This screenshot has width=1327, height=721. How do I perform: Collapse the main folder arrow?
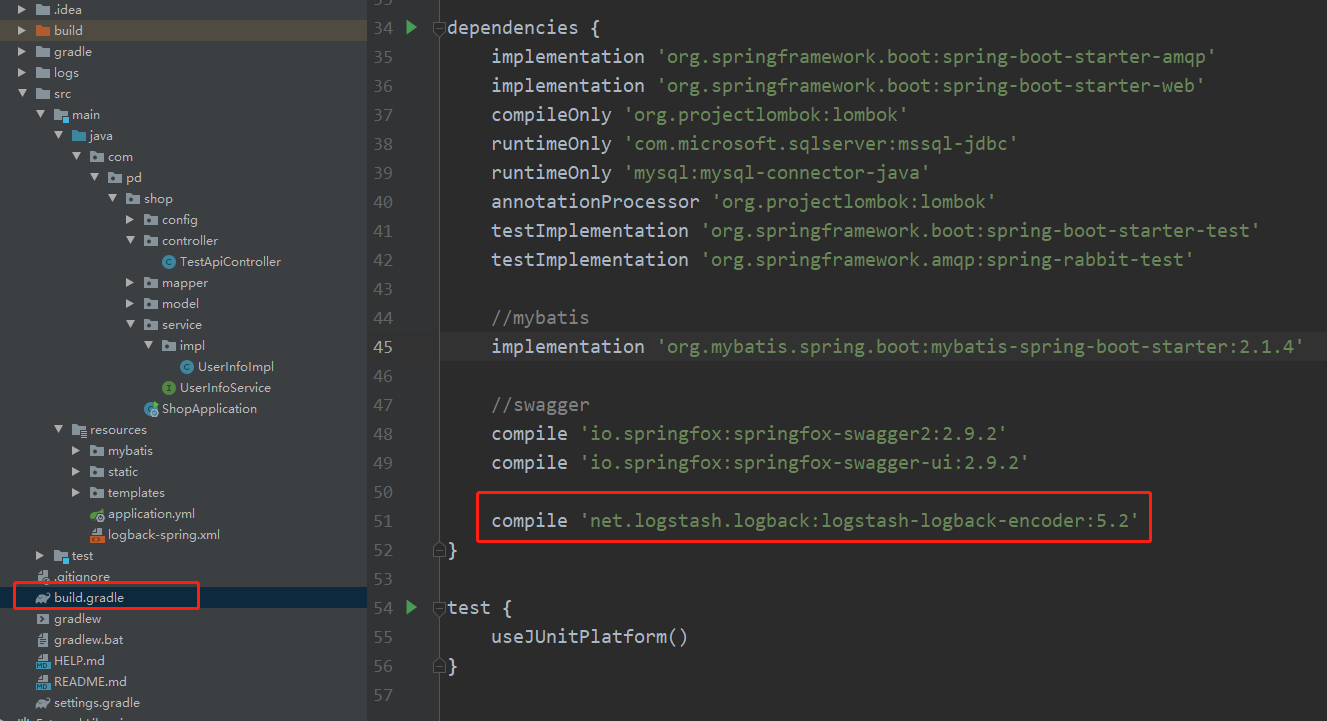click(40, 114)
